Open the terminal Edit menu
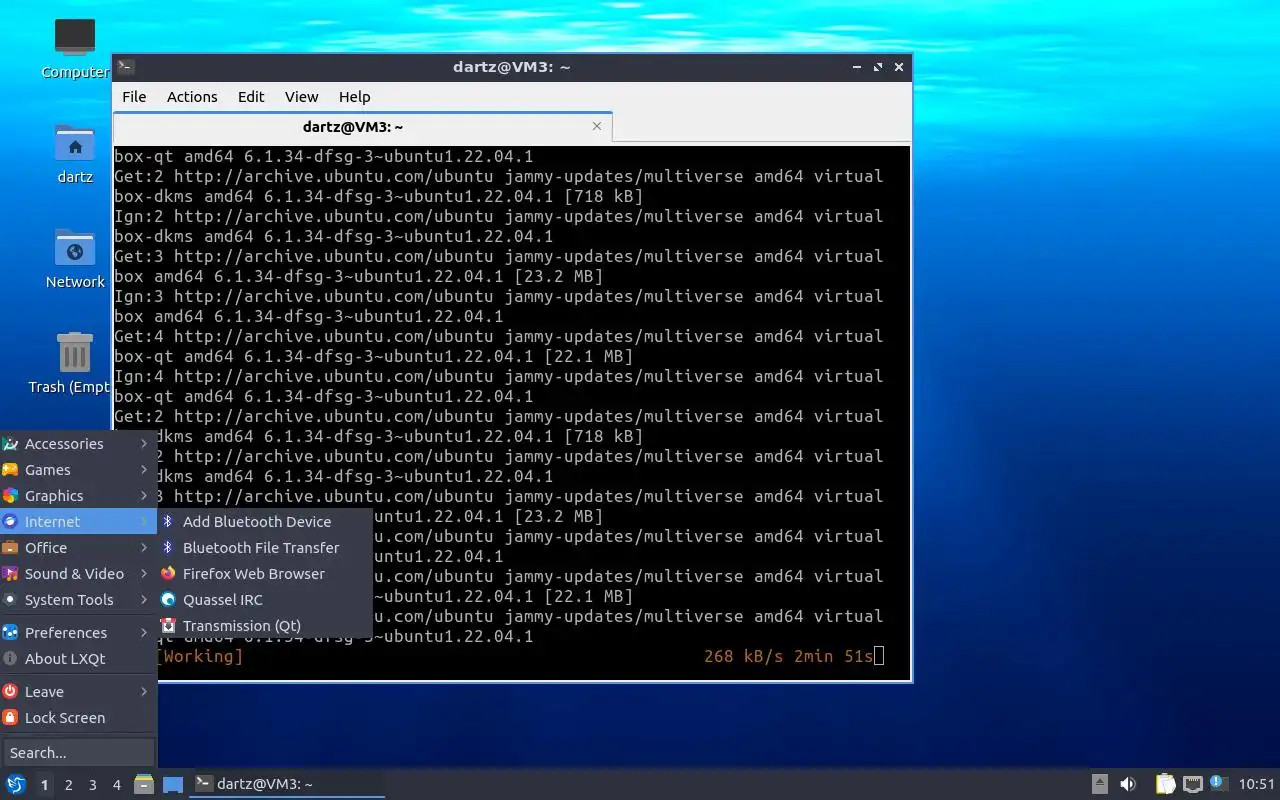 (x=251, y=97)
